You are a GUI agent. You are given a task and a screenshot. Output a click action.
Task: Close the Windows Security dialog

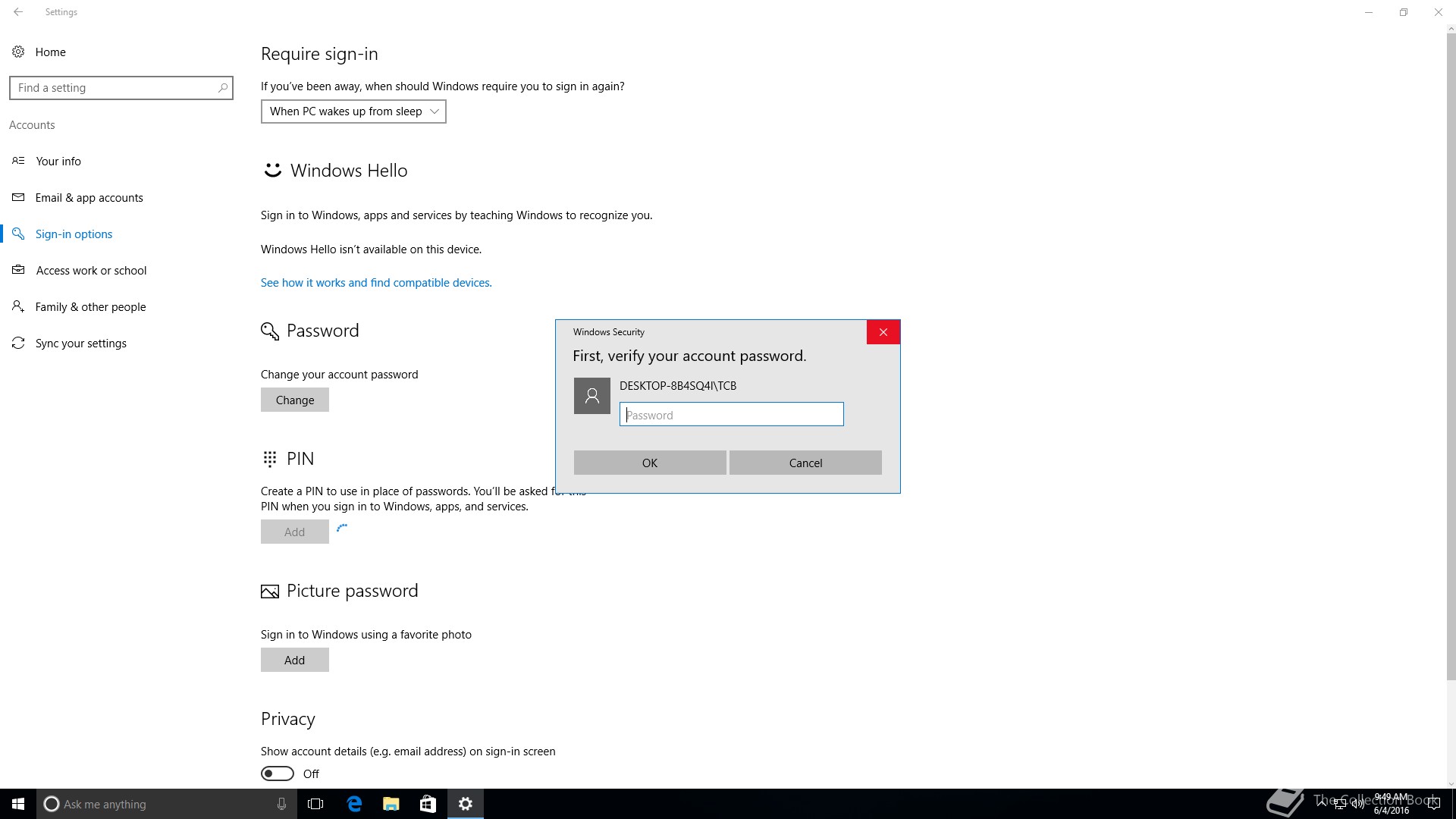(x=883, y=332)
